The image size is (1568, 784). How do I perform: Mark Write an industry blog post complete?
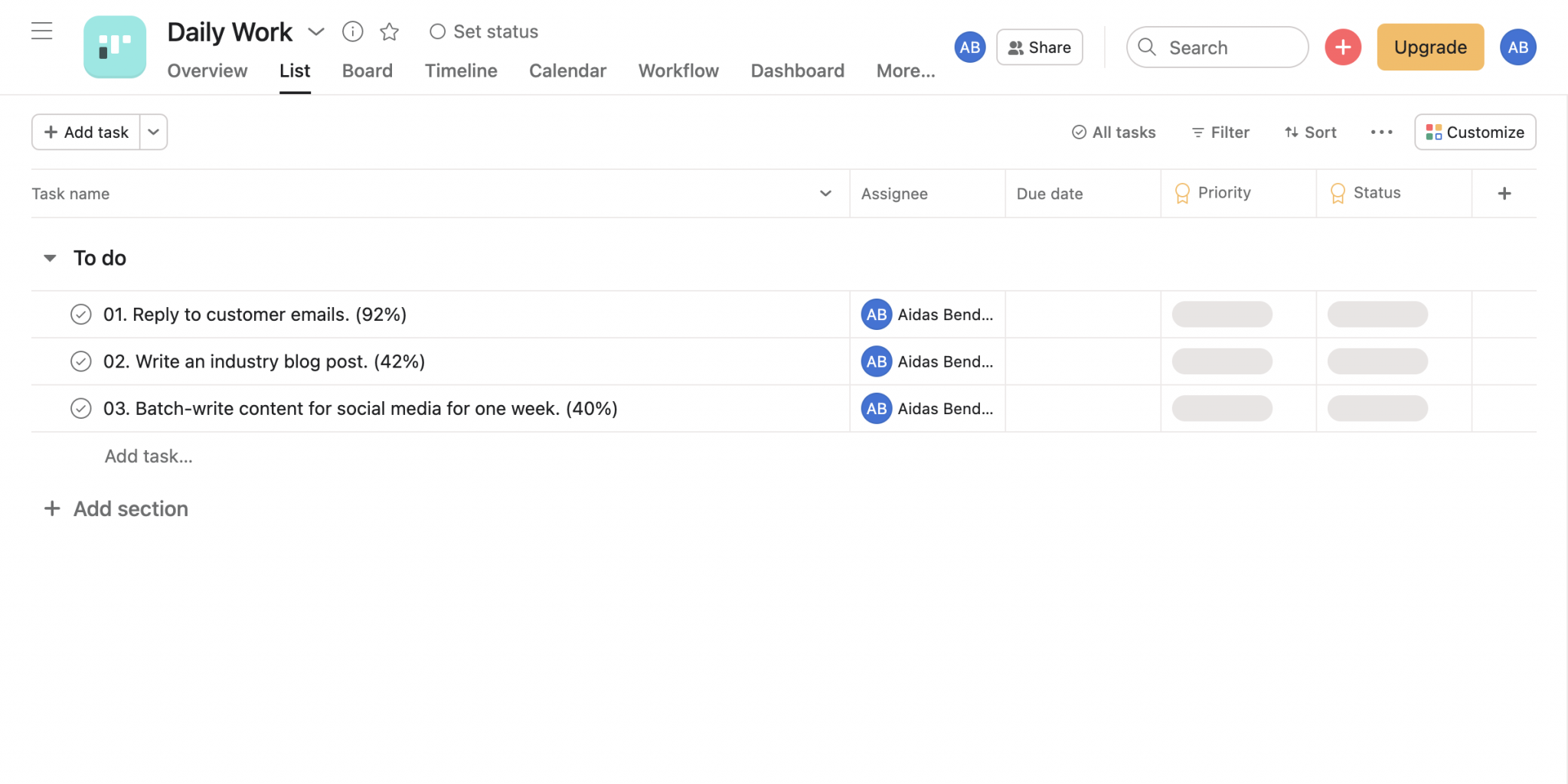[x=81, y=361]
